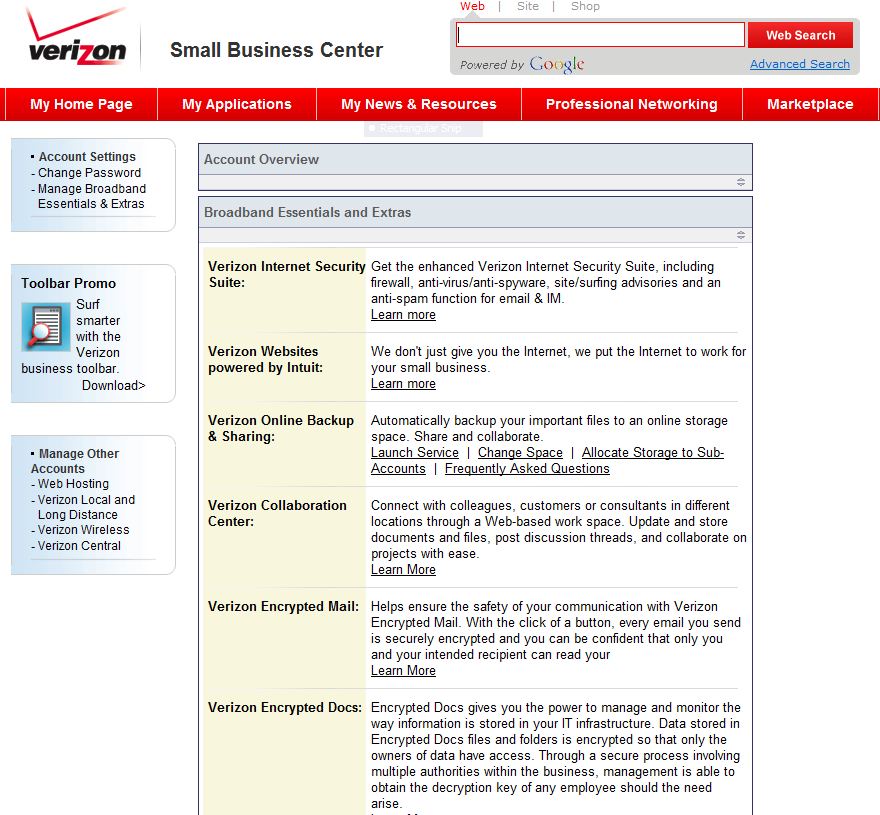Screen dimensions: 880x815
Task: Click the Verizon Encrypted Docs label
Action: pos(285,708)
